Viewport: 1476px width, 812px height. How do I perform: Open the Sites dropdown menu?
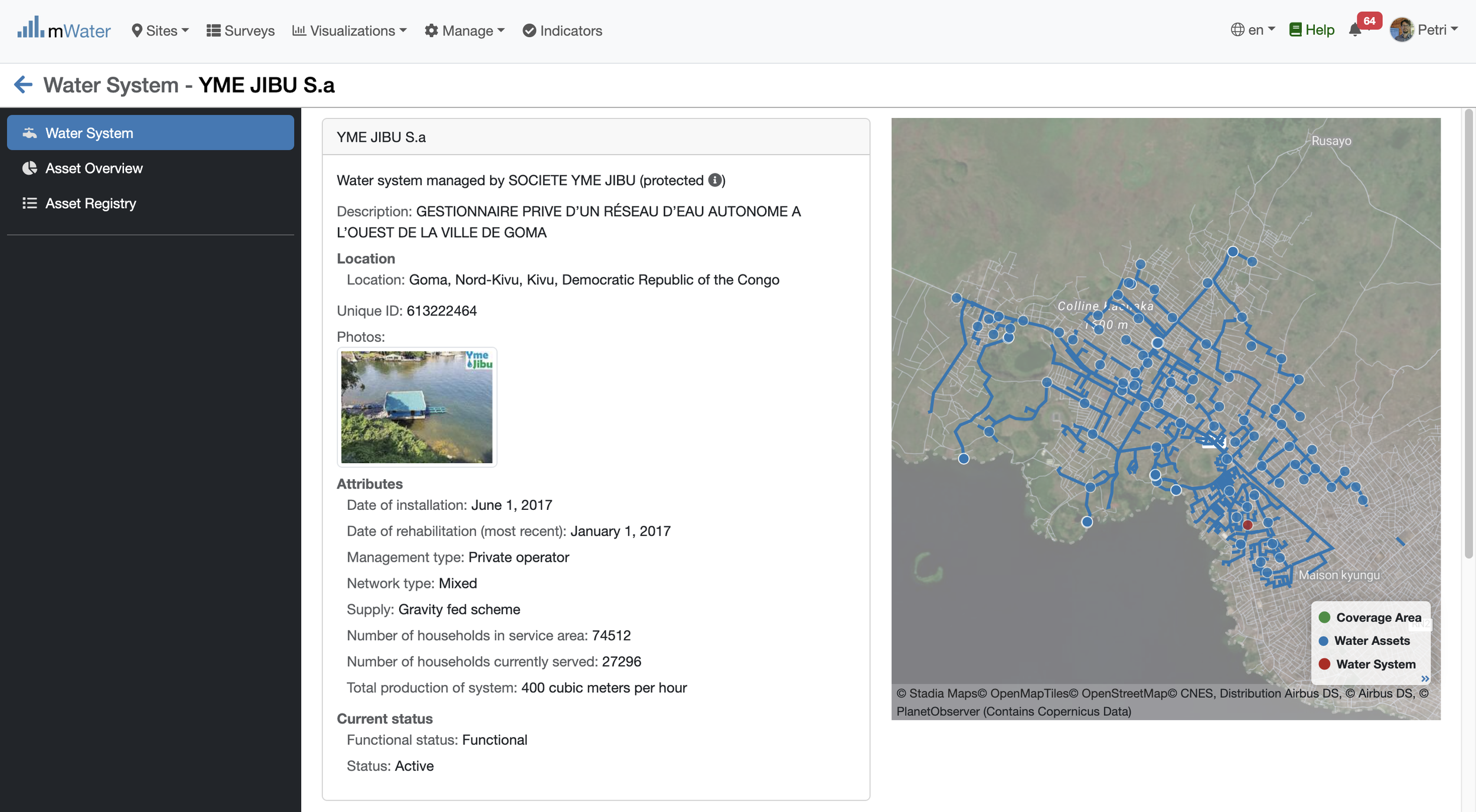pos(160,31)
